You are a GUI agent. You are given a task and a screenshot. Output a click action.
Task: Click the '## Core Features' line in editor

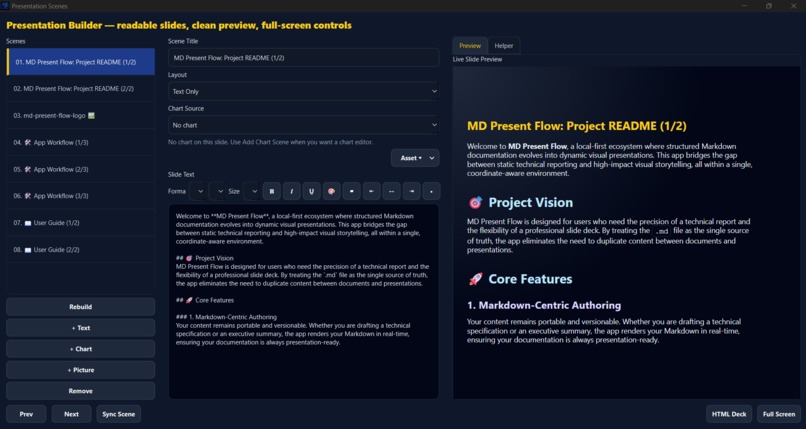[x=205, y=300]
